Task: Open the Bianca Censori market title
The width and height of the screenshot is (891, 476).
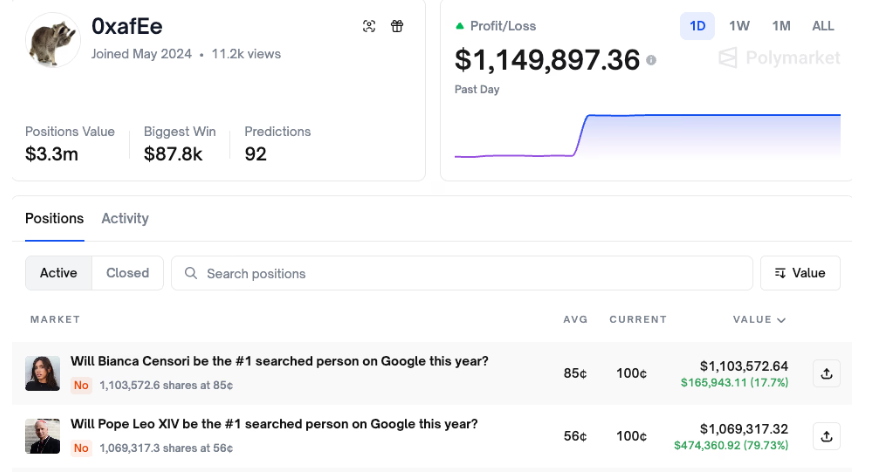Action: 279,361
